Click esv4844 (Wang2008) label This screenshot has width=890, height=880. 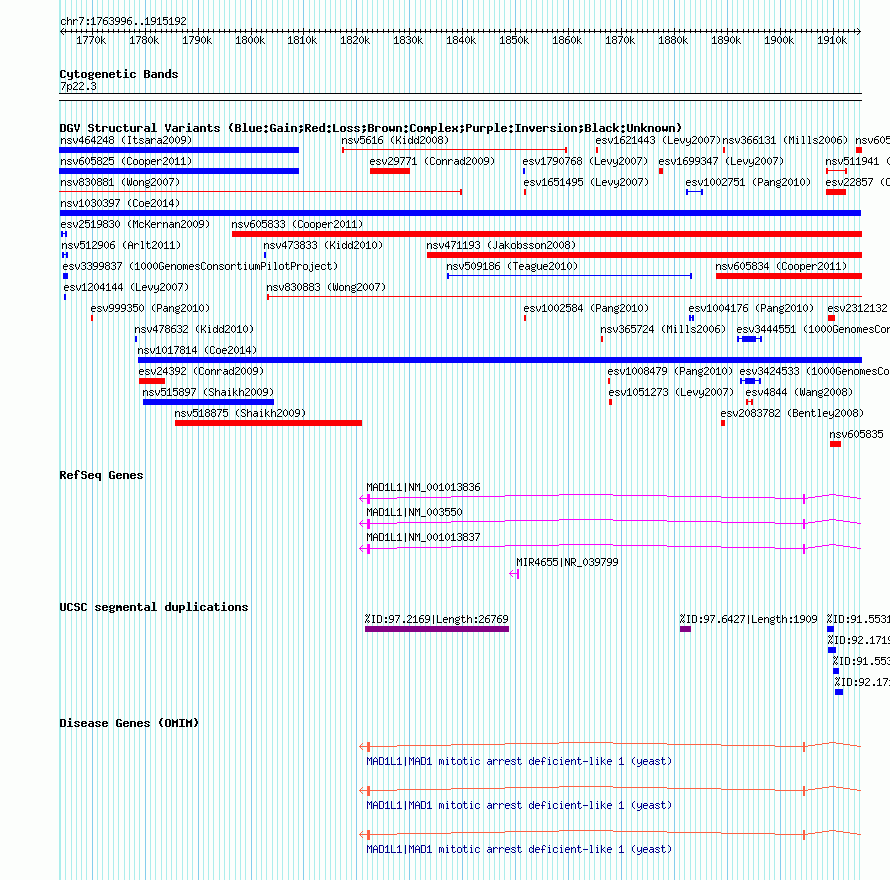coord(799,392)
